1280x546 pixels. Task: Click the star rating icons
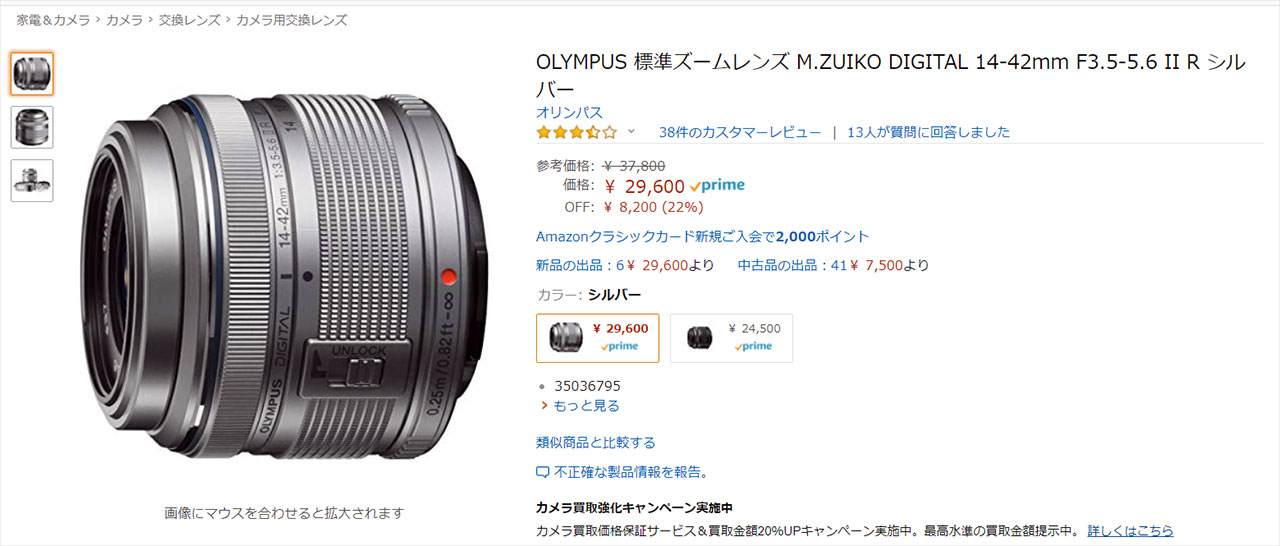[x=577, y=132]
